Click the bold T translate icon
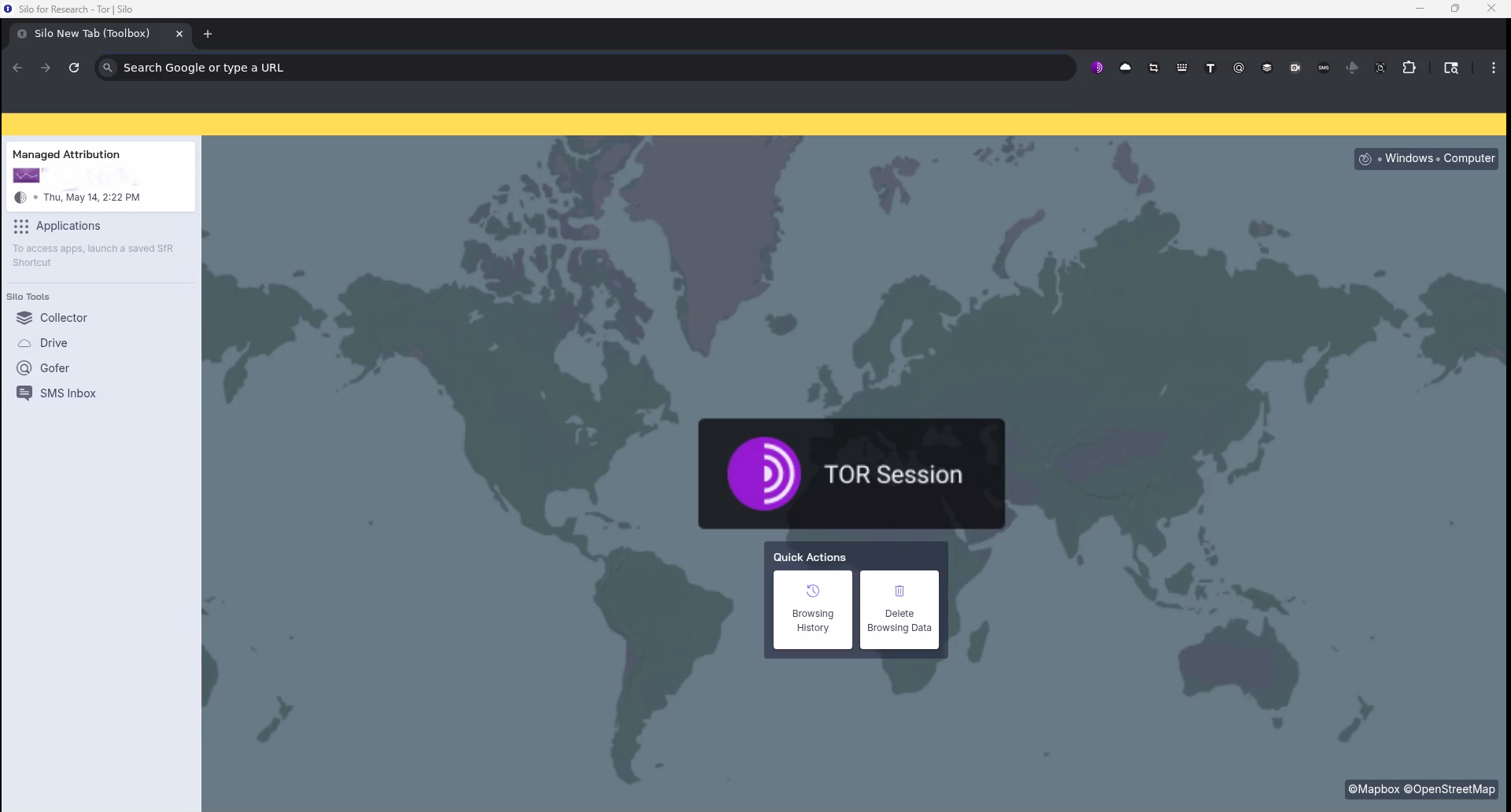Screen dimensions: 1511x812 [1210, 68]
